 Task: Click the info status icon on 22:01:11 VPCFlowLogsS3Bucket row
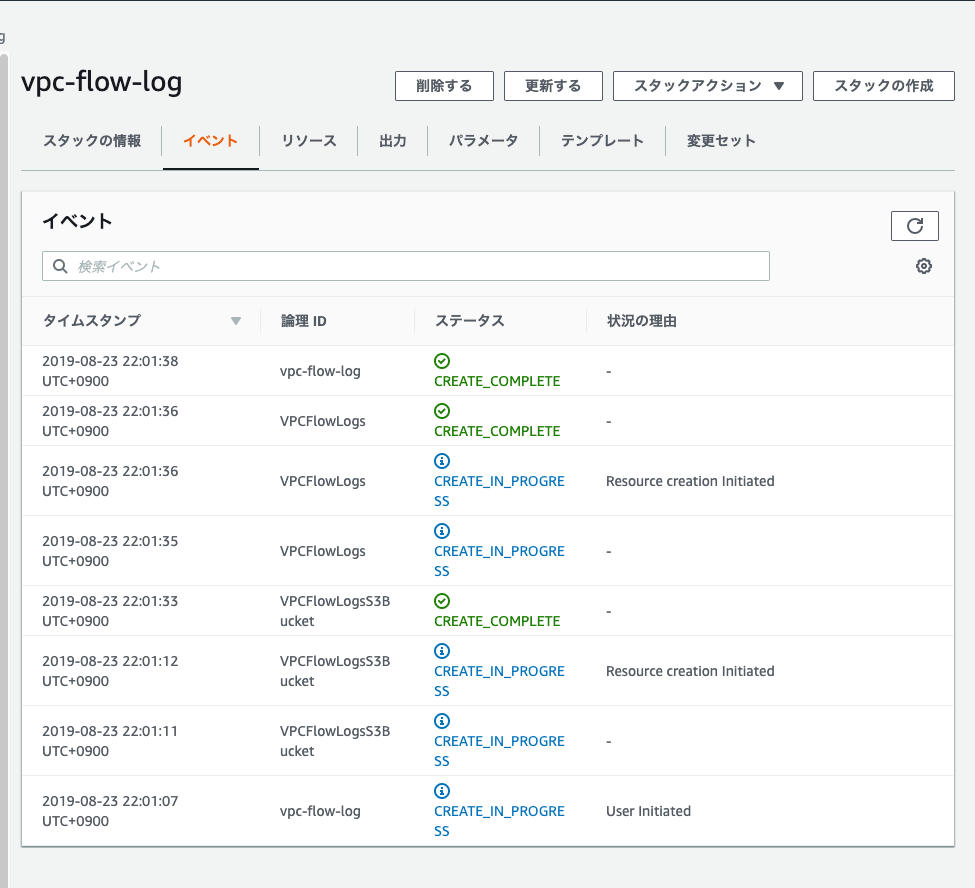tap(442, 721)
